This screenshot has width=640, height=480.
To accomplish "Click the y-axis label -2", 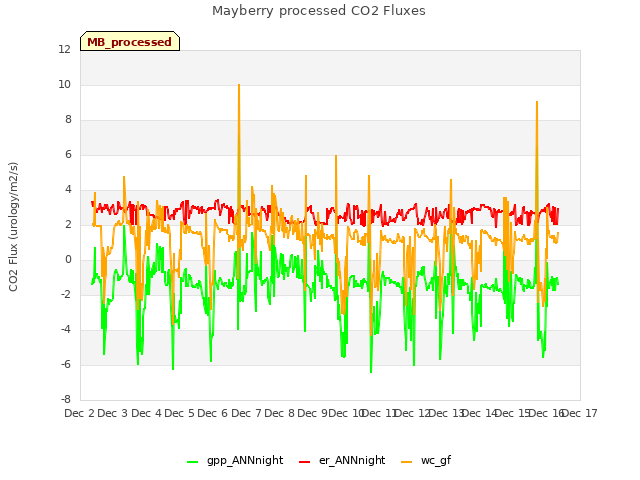I will click(66, 294).
